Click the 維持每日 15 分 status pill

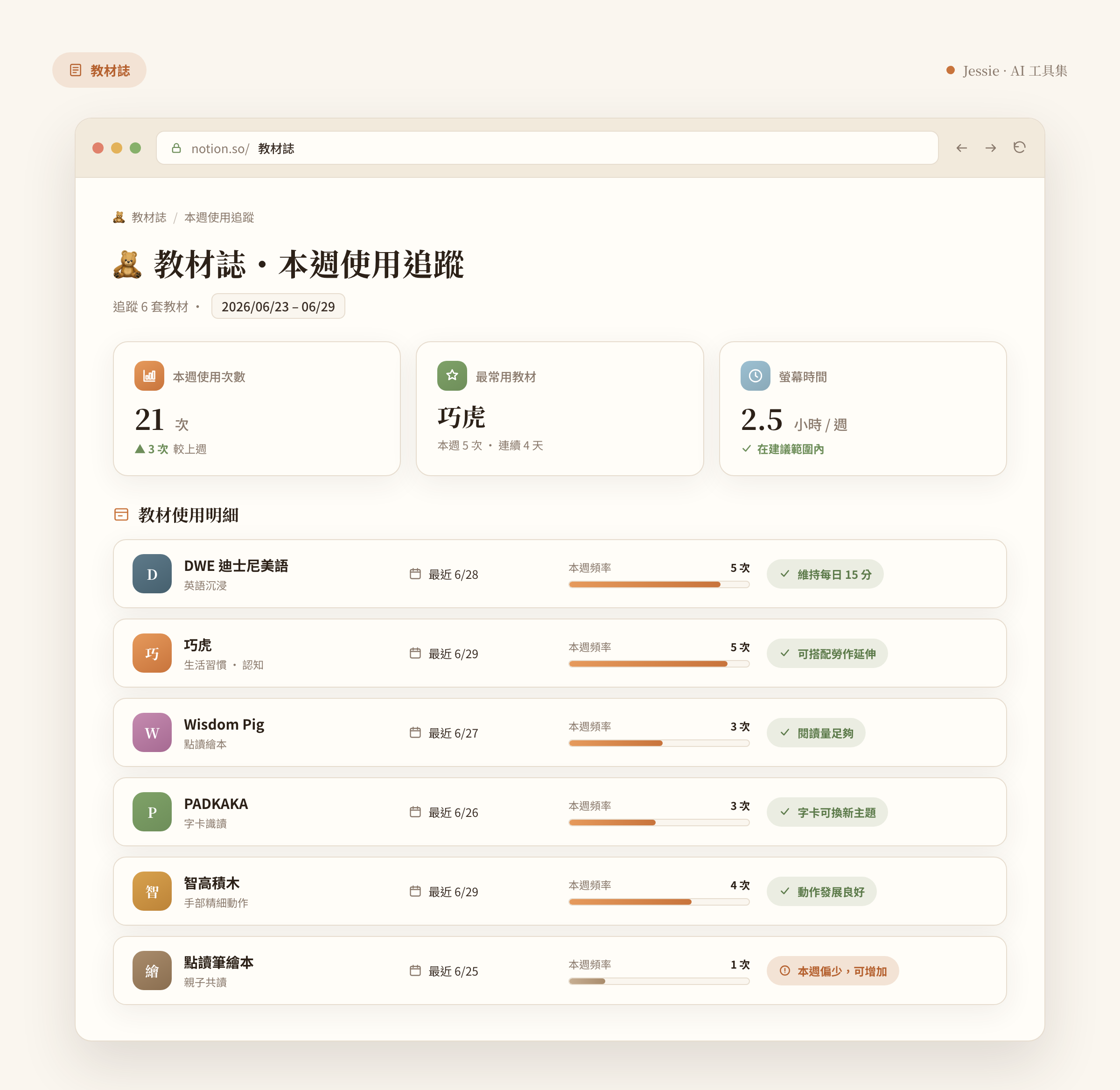pyautogui.click(x=825, y=574)
